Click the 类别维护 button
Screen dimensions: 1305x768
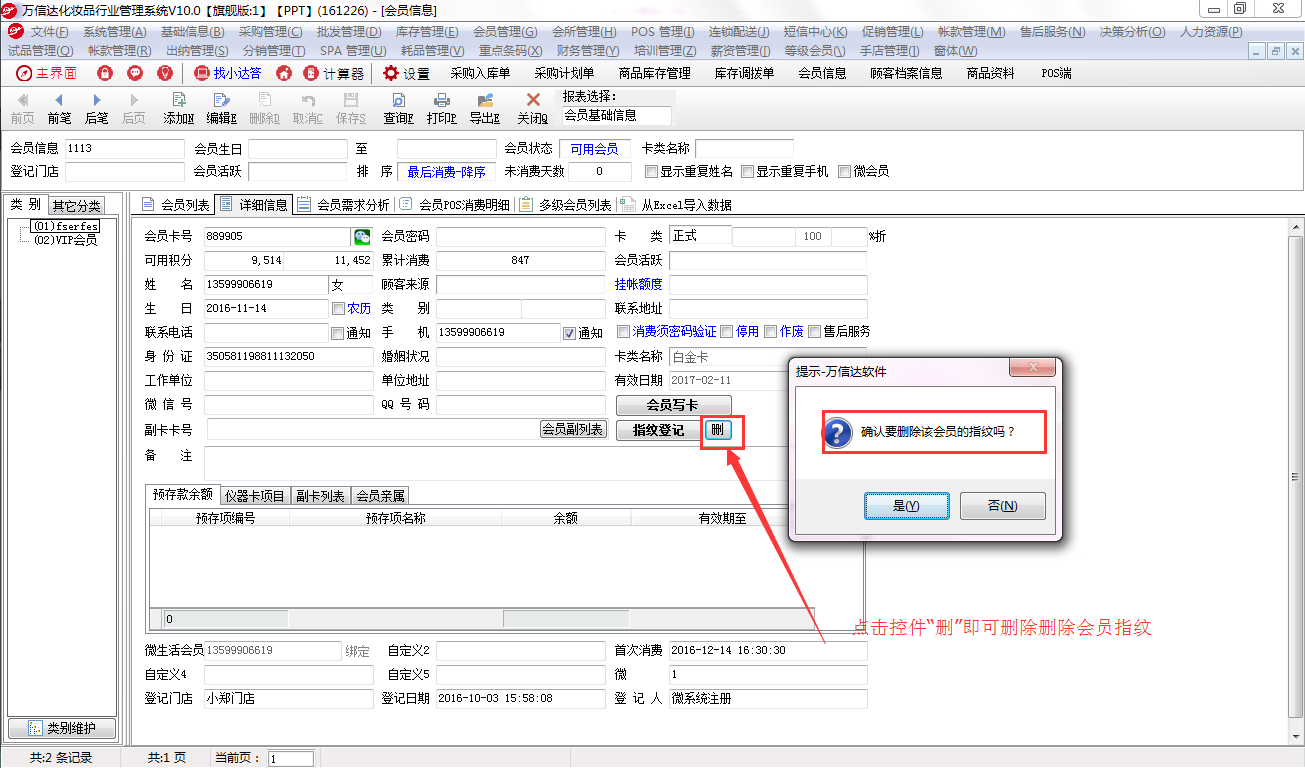(x=62, y=729)
